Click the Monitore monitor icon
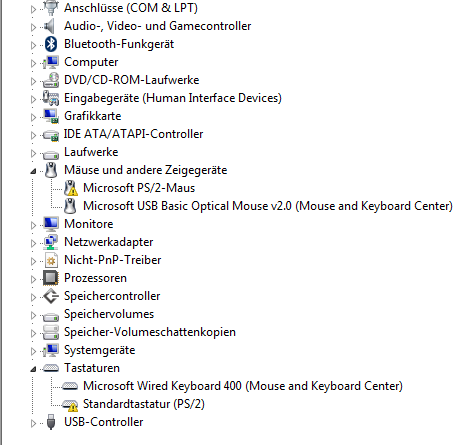This screenshot has width=466, height=445. [x=51, y=224]
